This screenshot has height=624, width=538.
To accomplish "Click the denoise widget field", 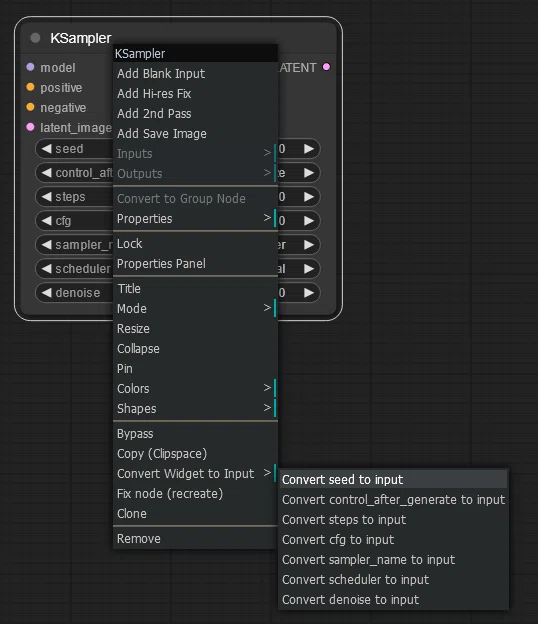I will [177, 292].
